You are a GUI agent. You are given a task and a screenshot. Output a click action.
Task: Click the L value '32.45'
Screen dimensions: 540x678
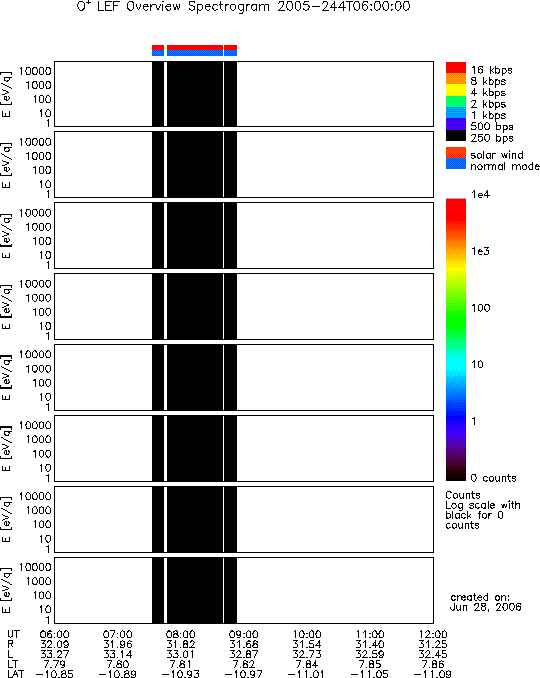[x=433, y=654]
